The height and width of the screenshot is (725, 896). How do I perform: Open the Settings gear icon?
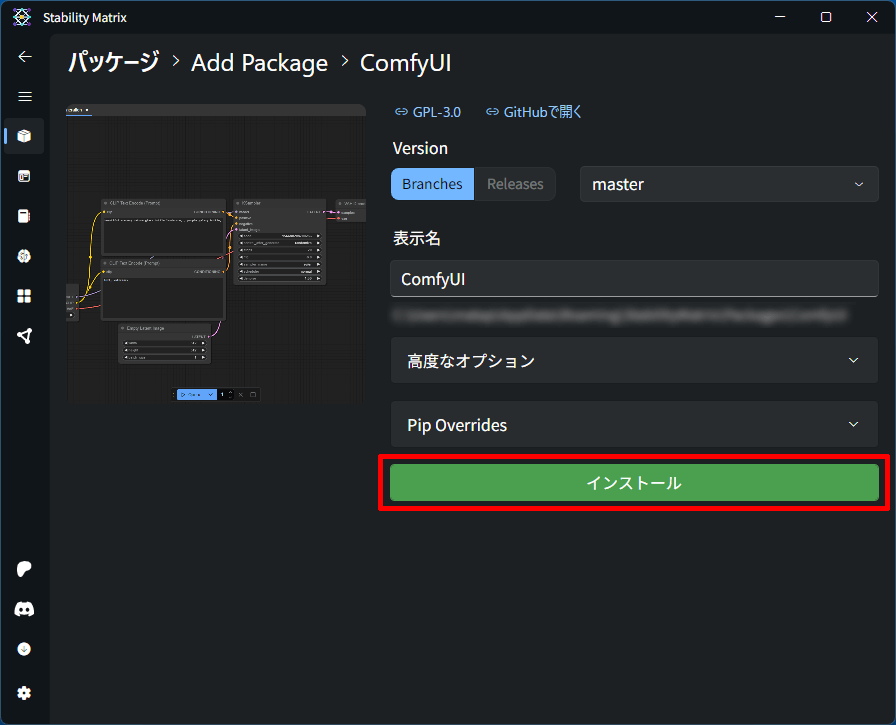click(24, 693)
